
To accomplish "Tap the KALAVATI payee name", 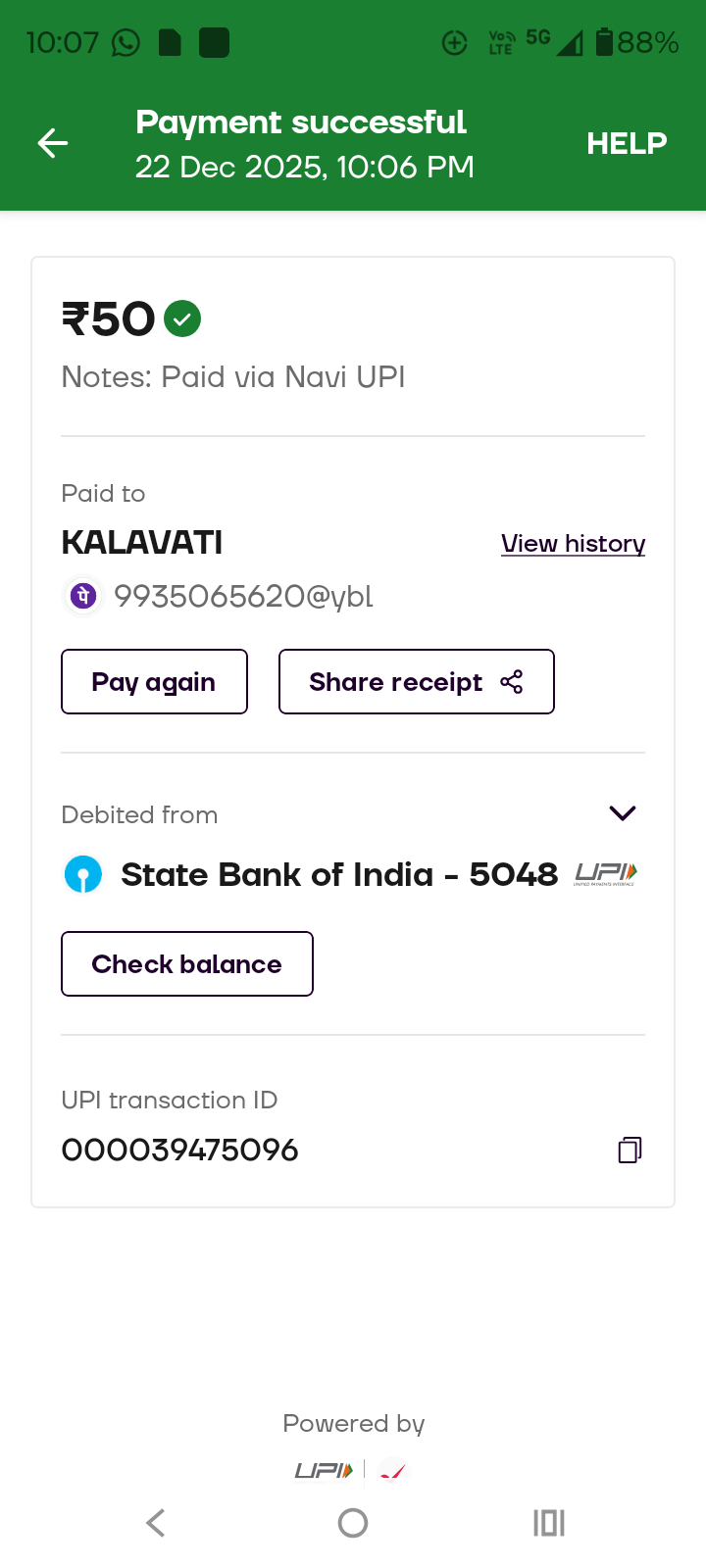I will (x=142, y=542).
